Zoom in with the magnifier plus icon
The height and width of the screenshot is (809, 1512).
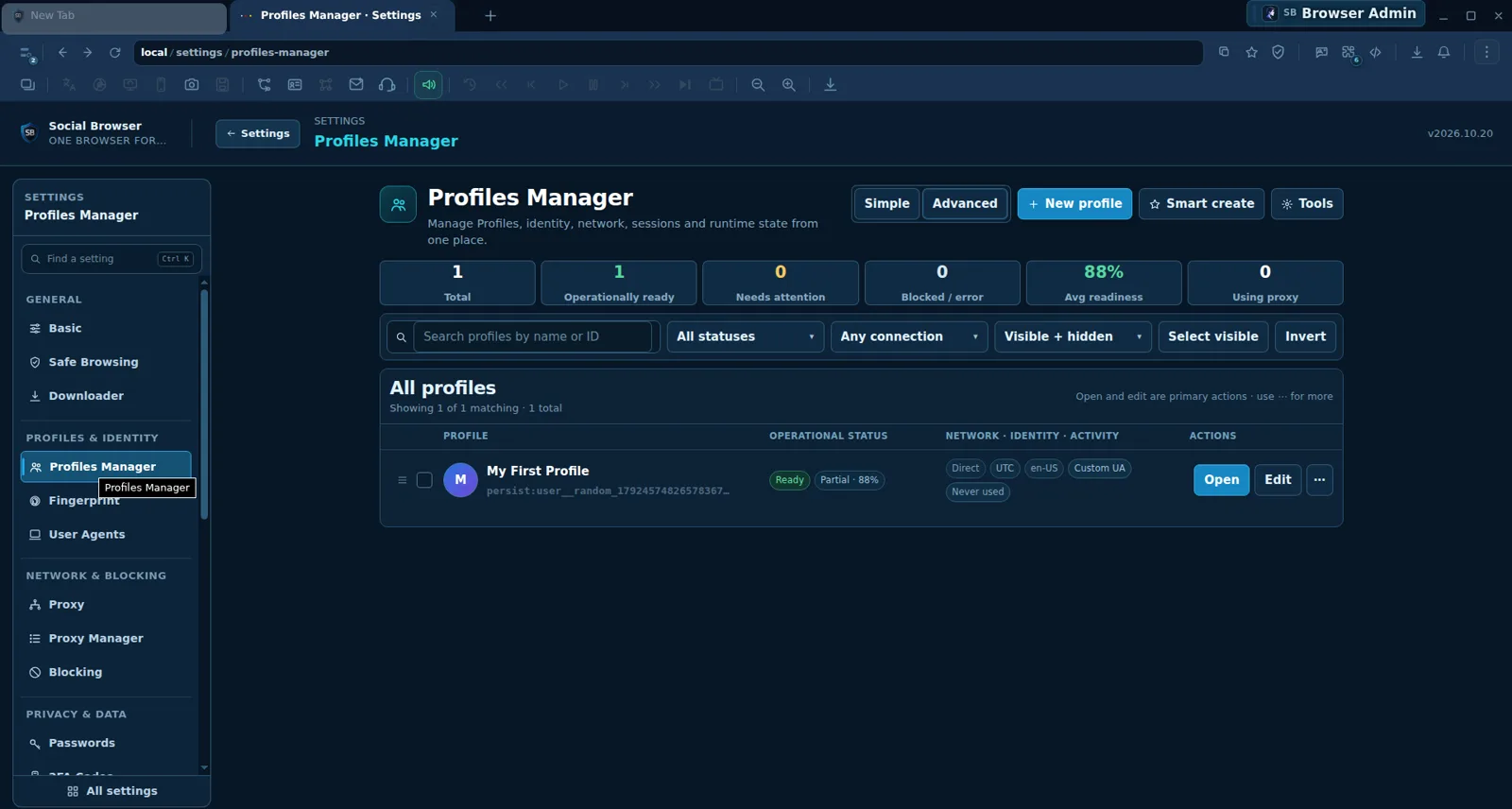click(789, 85)
